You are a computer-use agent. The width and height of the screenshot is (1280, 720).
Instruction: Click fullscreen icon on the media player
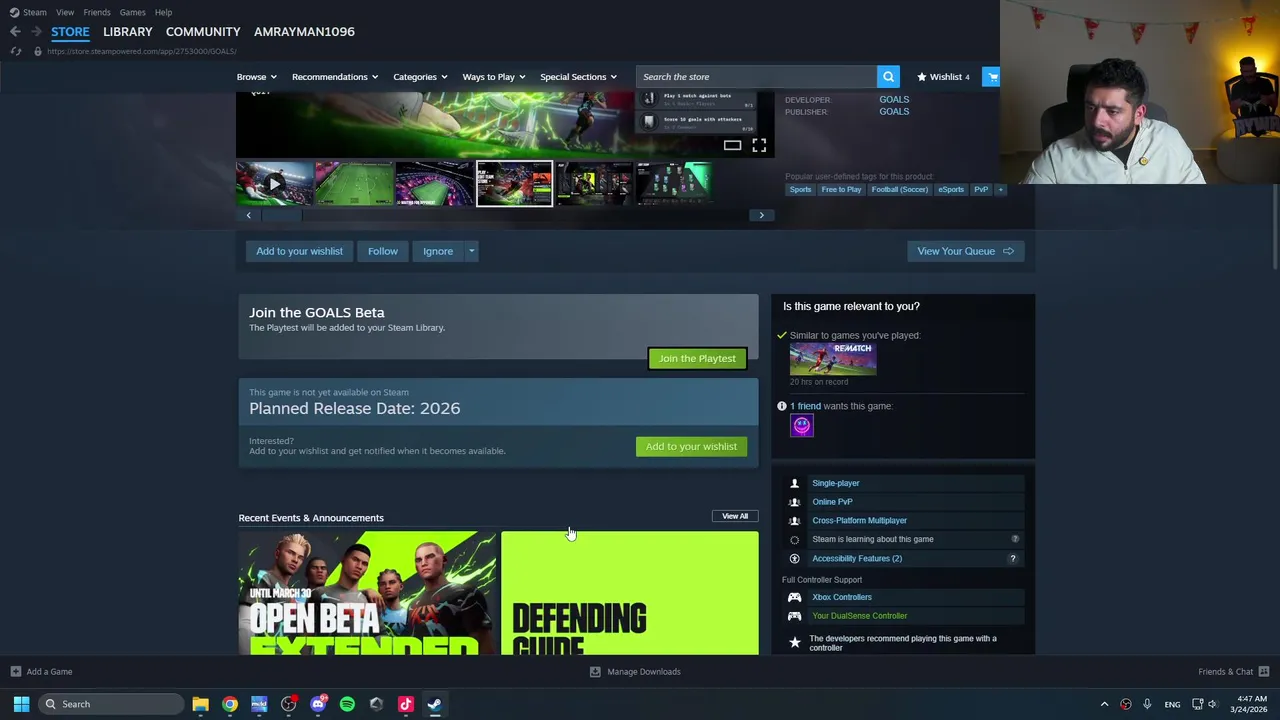pyautogui.click(x=759, y=146)
